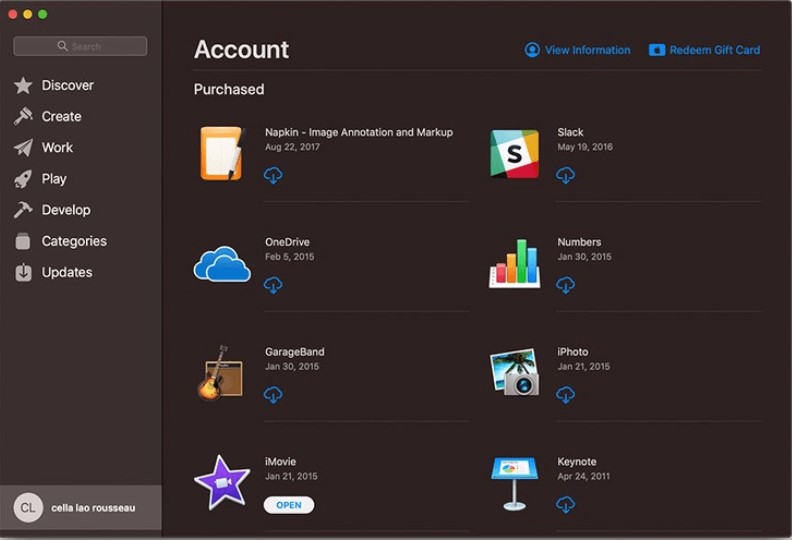Click the Play rocket icon
The width and height of the screenshot is (792, 540).
point(23,179)
